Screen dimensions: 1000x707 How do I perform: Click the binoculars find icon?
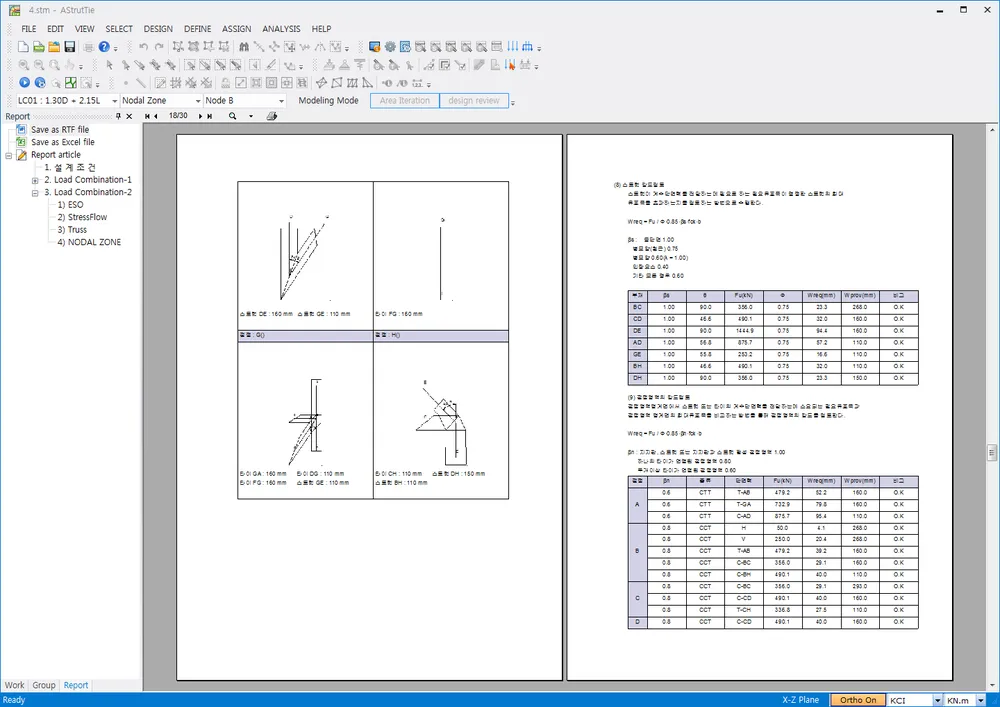pos(244,47)
